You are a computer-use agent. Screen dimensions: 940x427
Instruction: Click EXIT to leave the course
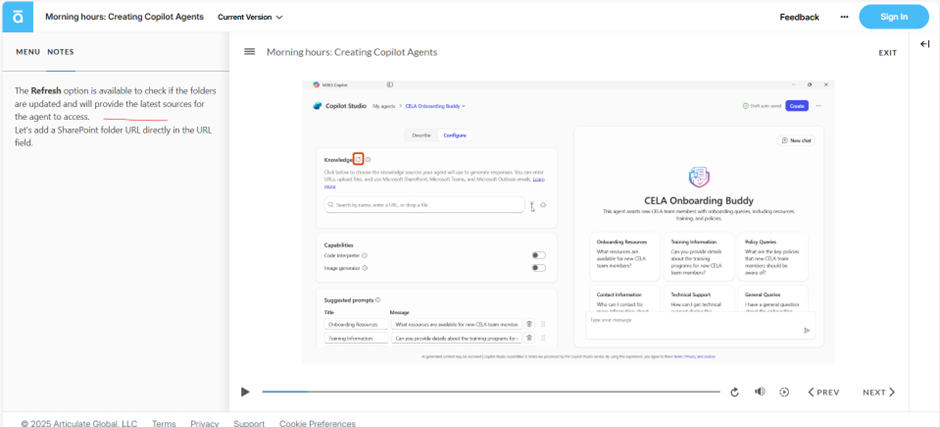[888, 53]
